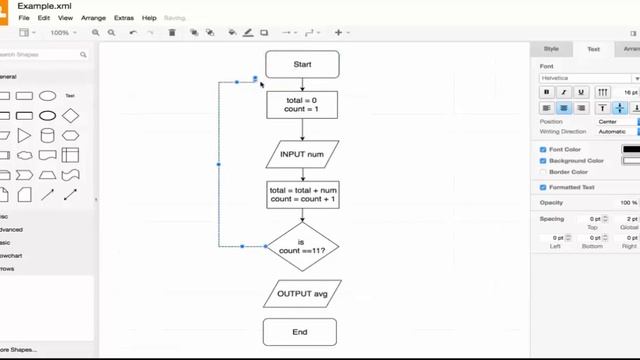Select the ellipse shape in General palette

pyautogui.click(x=47, y=96)
